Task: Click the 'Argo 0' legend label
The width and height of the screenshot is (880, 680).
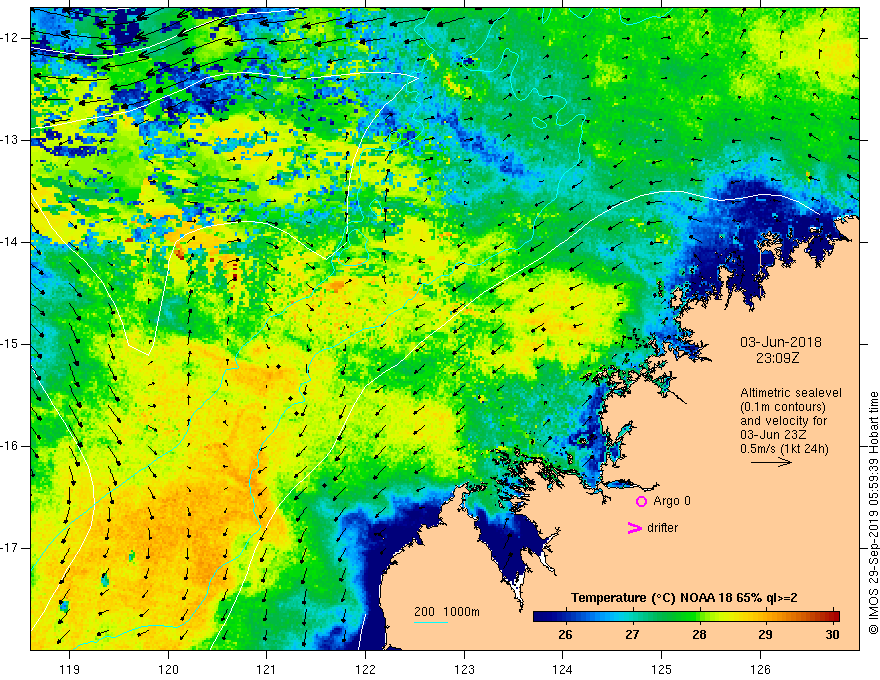Action: pos(672,501)
